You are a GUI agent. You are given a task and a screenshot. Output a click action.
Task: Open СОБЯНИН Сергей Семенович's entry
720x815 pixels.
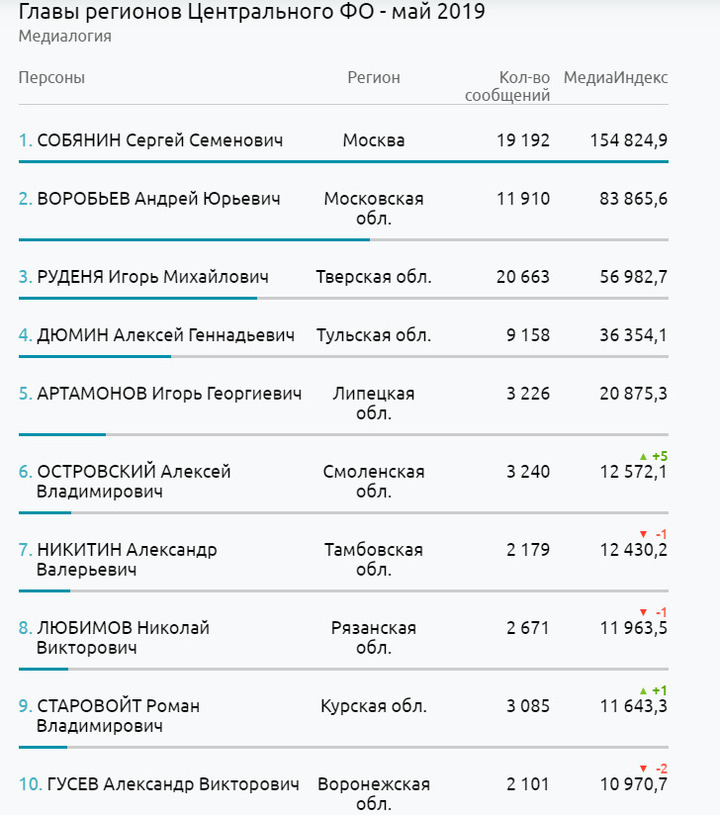tap(160, 141)
